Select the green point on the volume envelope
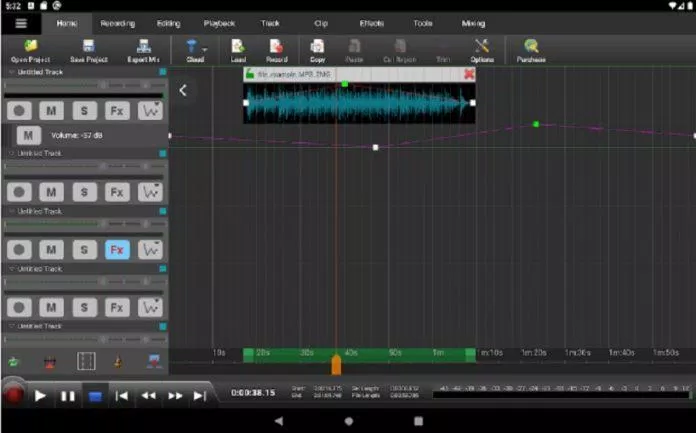The width and height of the screenshot is (696, 433). pos(536,124)
